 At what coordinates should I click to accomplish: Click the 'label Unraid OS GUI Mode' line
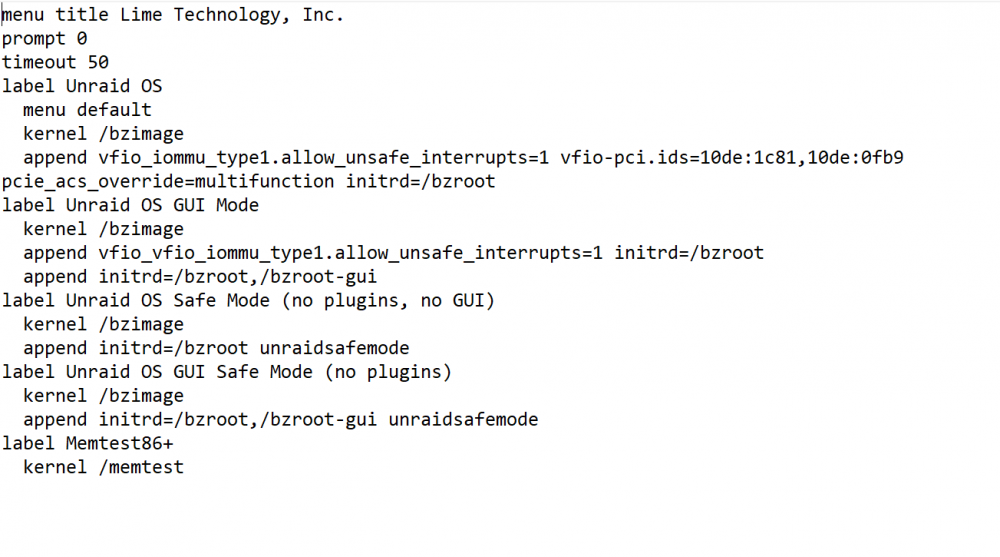130,205
